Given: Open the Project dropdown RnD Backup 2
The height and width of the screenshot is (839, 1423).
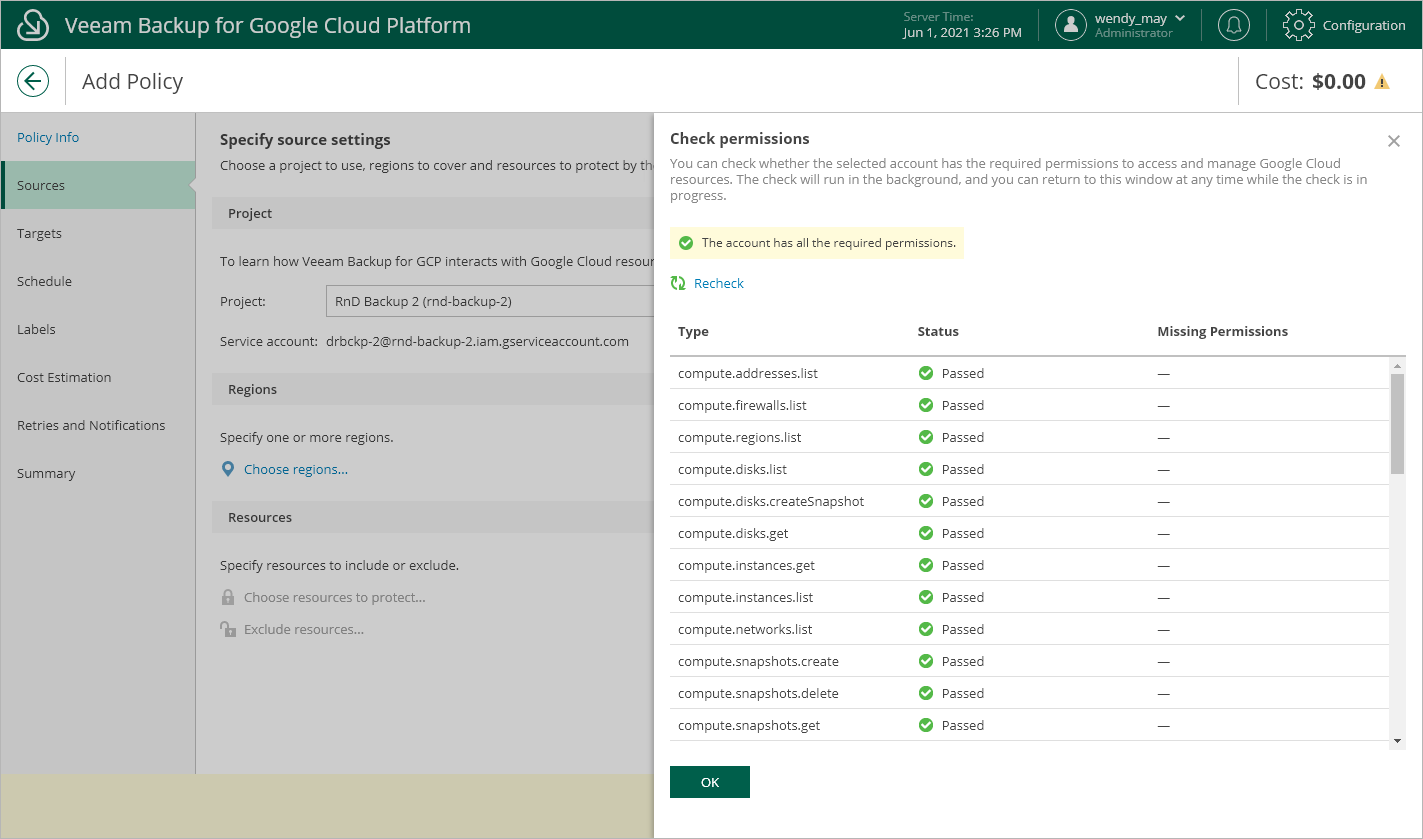Looking at the screenshot, I should pos(490,301).
